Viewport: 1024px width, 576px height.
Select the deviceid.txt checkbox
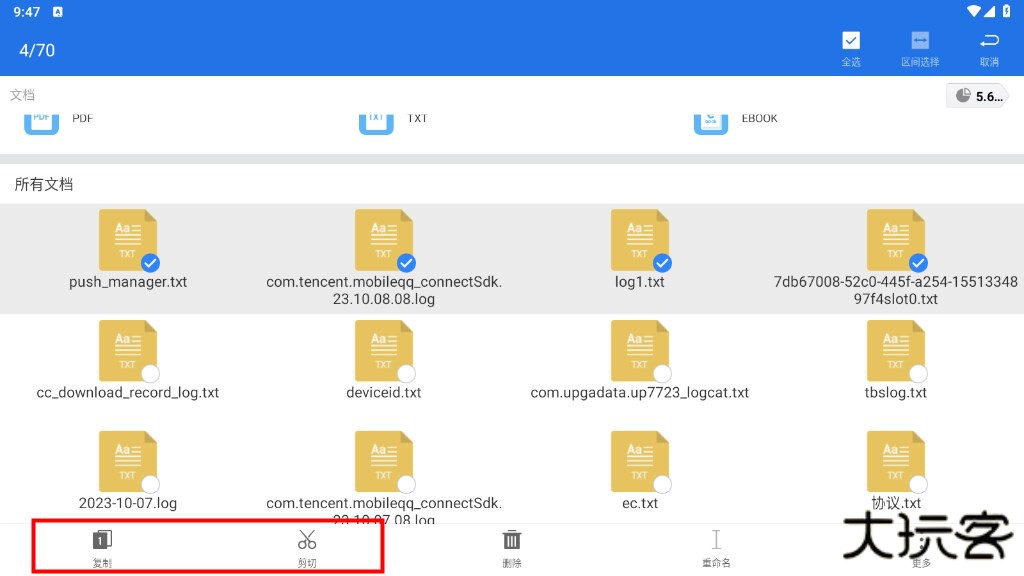coord(406,374)
